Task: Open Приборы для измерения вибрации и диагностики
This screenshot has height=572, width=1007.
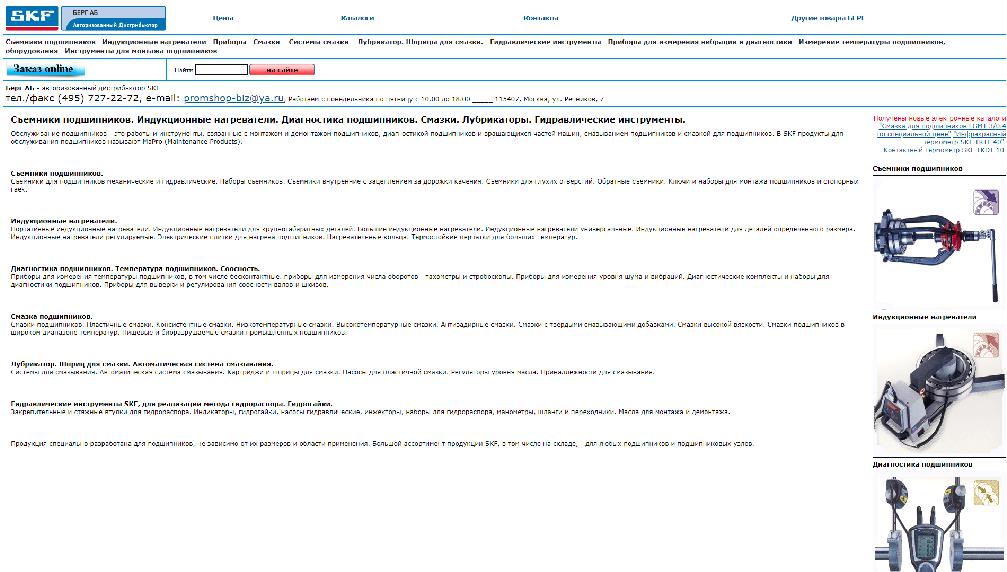Action: 701,42
